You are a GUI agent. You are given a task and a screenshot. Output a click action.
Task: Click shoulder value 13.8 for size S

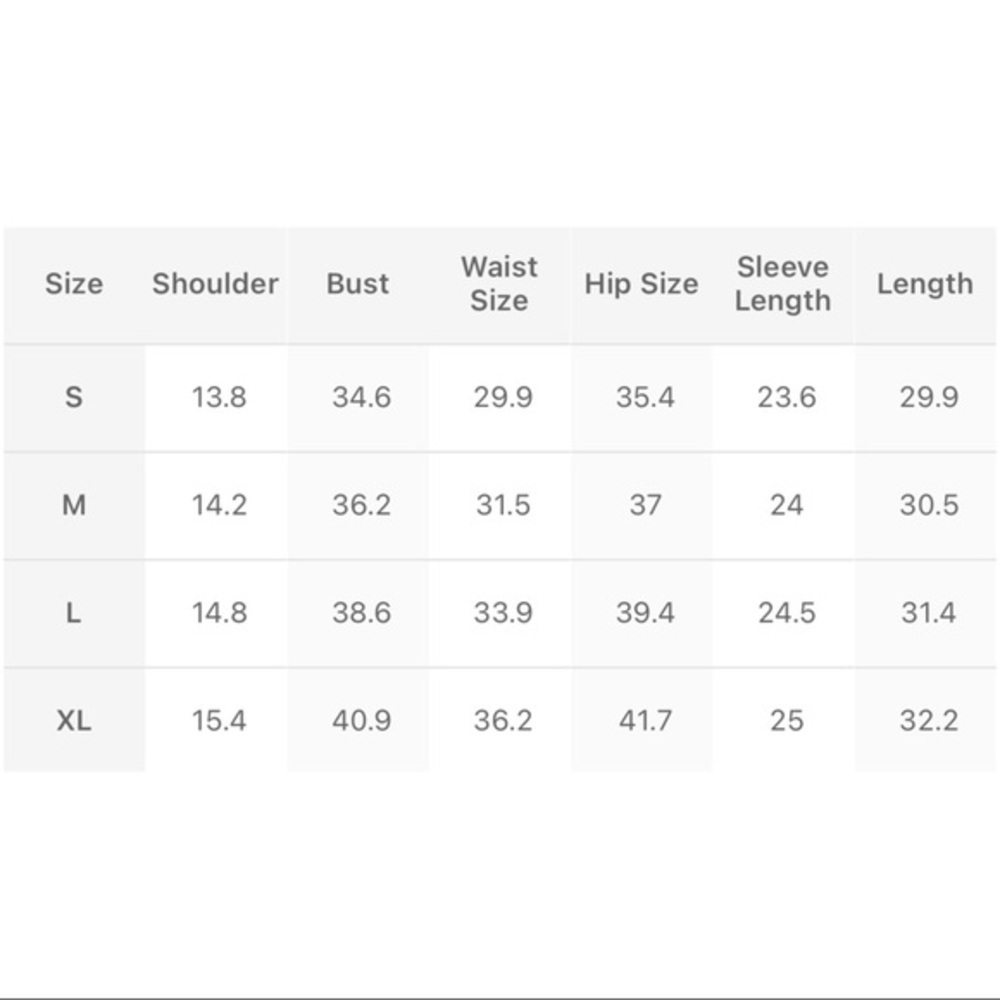tap(219, 397)
